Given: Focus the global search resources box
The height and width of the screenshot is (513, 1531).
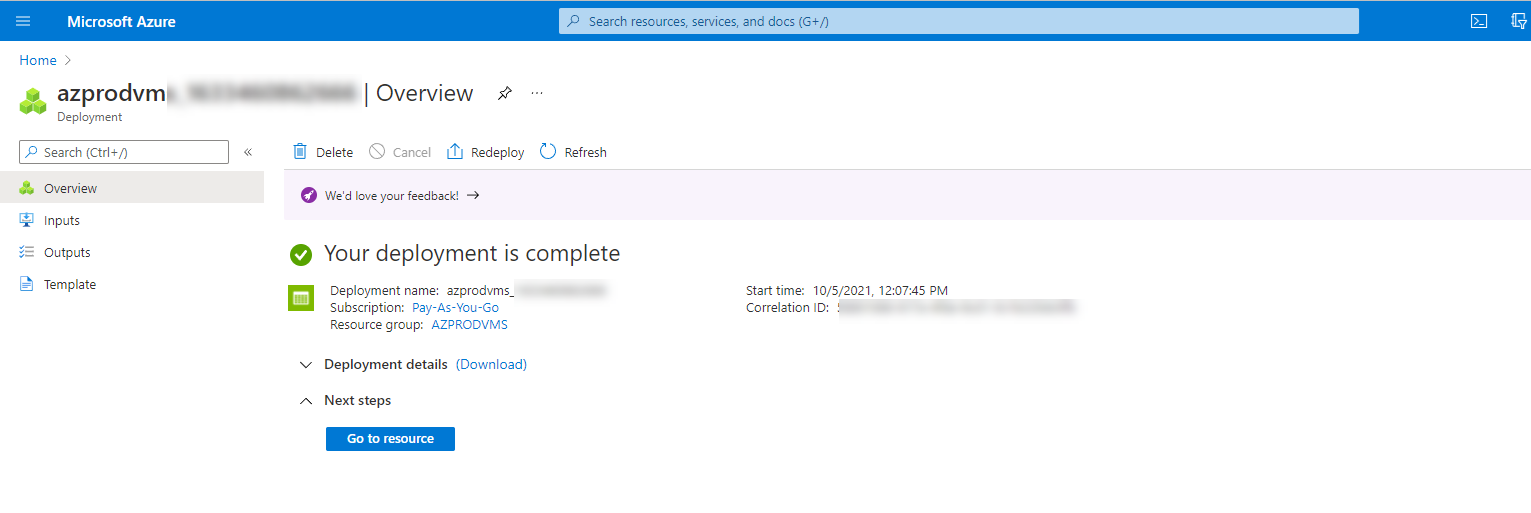Looking at the screenshot, I should click(958, 21).
